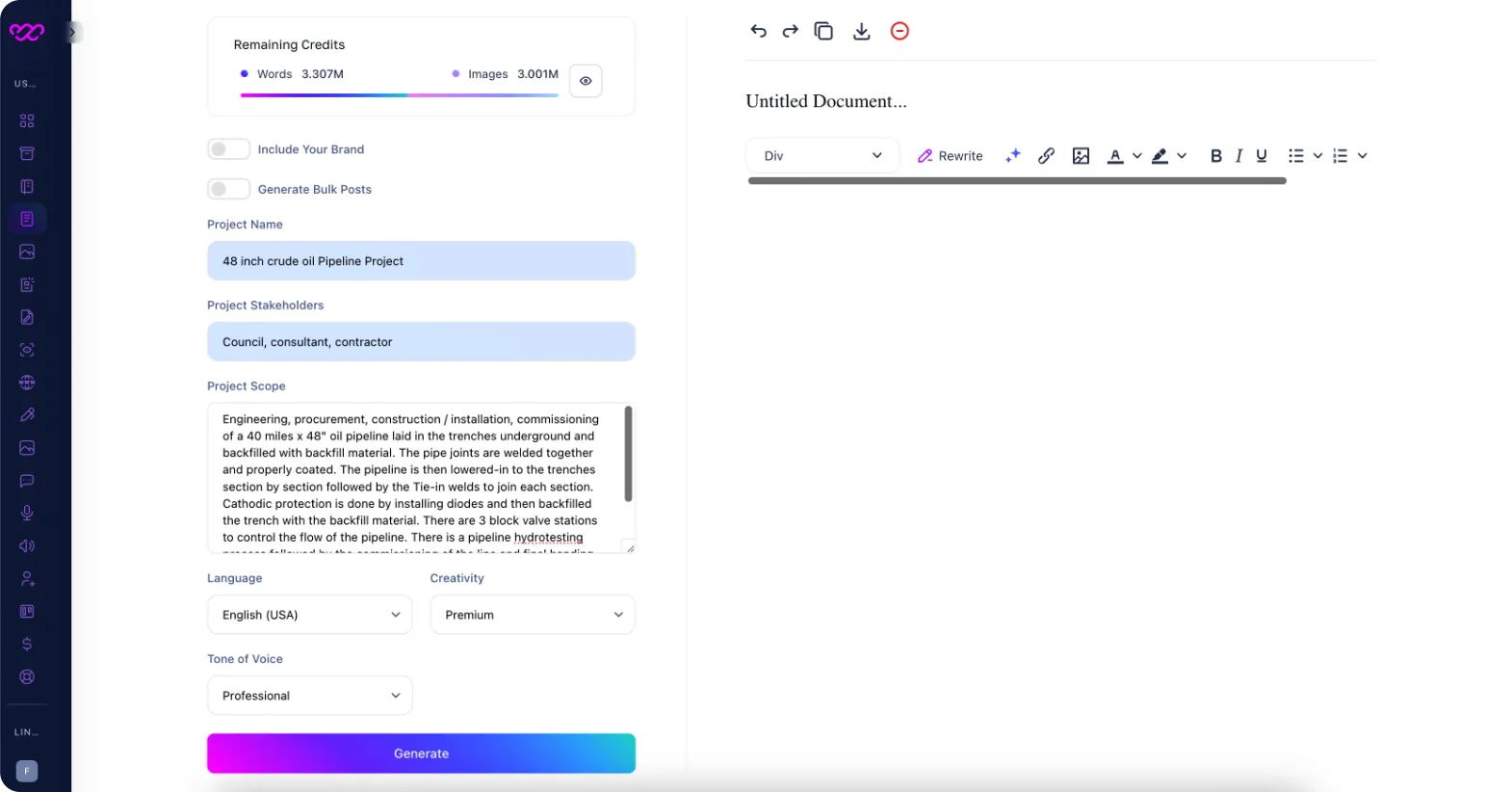1512x792 pixels.
Task: Open the document with sparkle sidebar icon
Action: 27,284
